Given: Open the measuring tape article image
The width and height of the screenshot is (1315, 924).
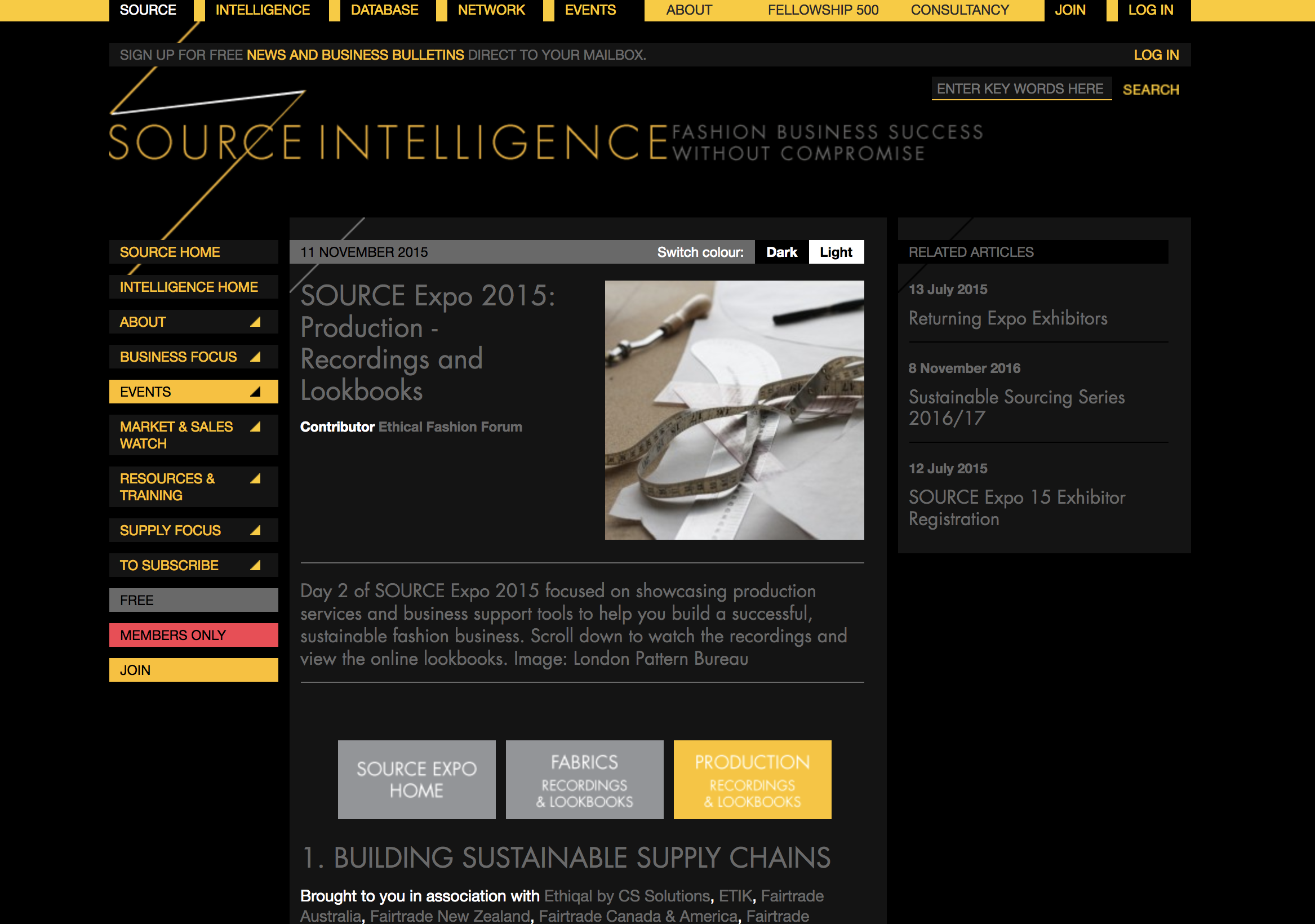Looking at the screenshot, I should (734, 410).
